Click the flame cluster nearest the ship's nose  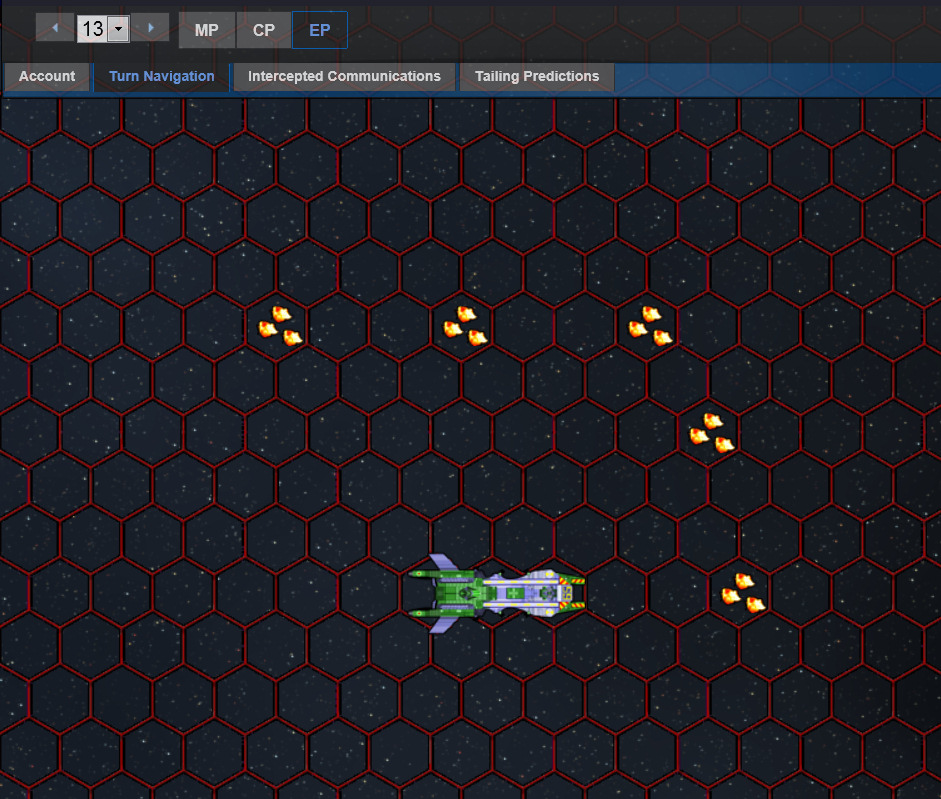[743, 594]
